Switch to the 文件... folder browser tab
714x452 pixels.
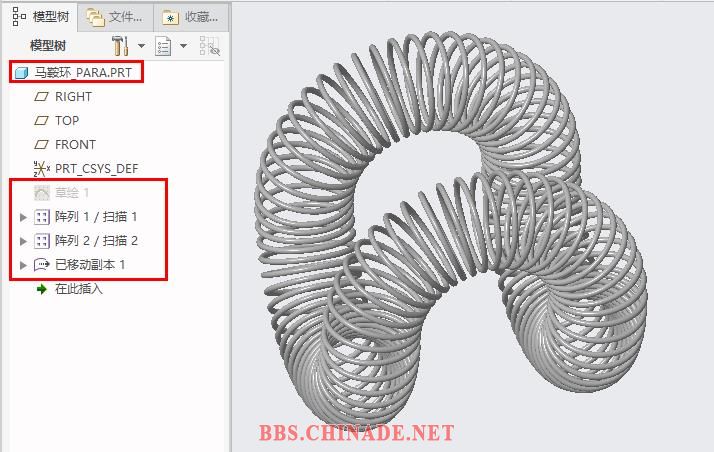[x=115, y=17]
